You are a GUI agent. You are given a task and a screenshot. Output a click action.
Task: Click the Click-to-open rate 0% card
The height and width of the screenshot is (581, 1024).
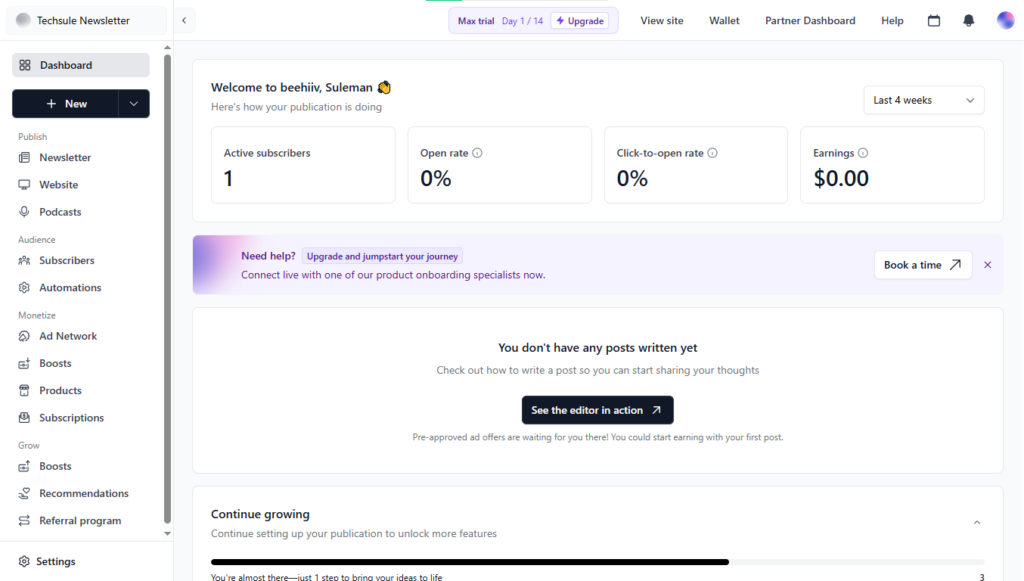(696, 165)
